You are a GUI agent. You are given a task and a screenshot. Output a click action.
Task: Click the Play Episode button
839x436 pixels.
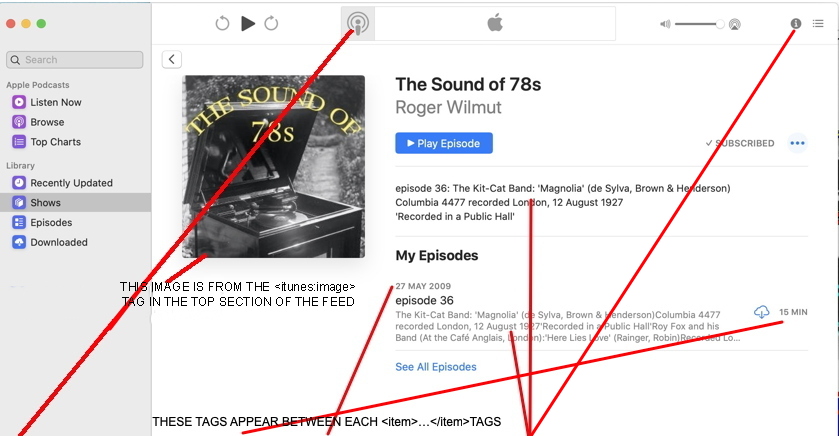[444, 143]
